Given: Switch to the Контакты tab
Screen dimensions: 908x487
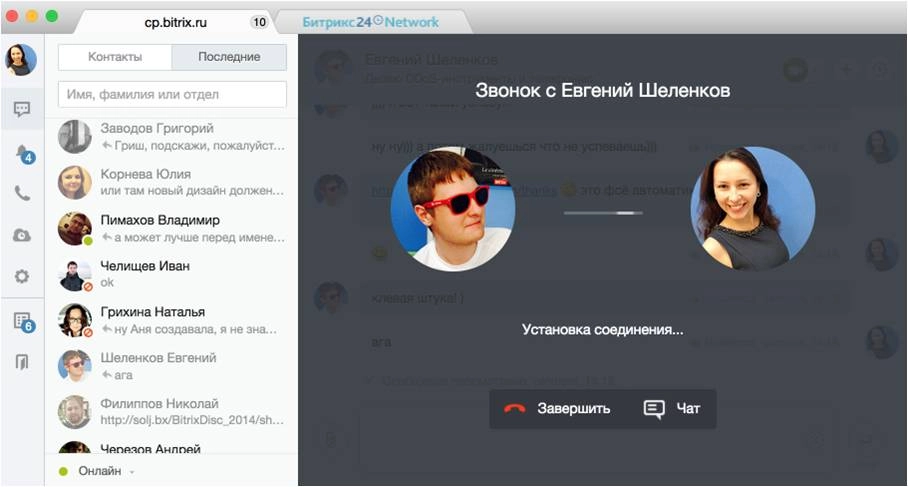Looking at the screenshot, I should [115, 57].
